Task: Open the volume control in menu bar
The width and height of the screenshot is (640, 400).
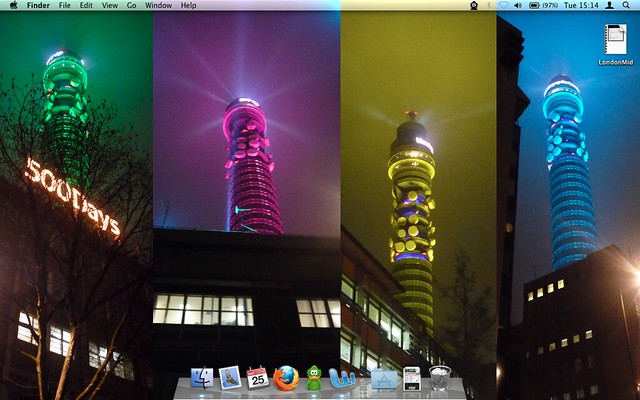Action: tap(518, 5)
